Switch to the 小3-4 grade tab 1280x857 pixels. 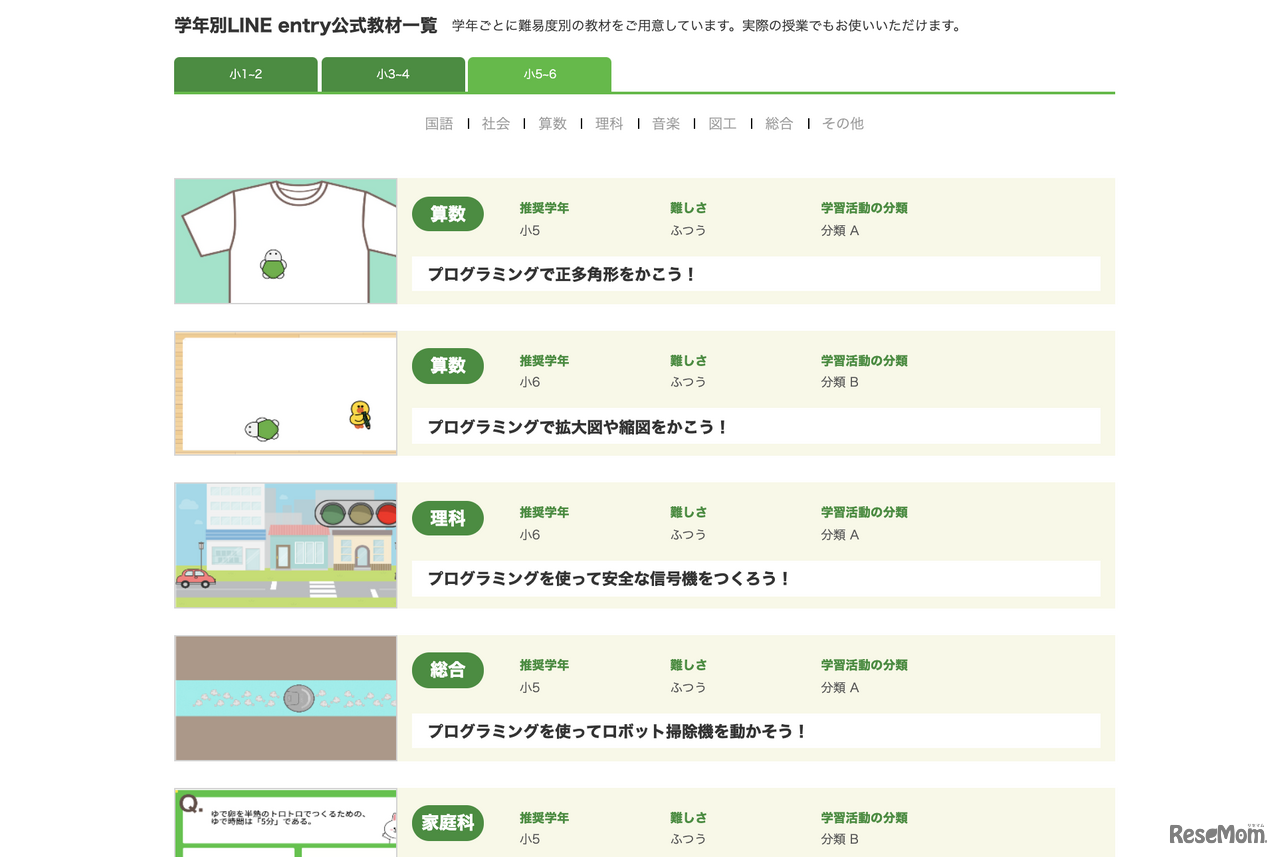point(393,74)
